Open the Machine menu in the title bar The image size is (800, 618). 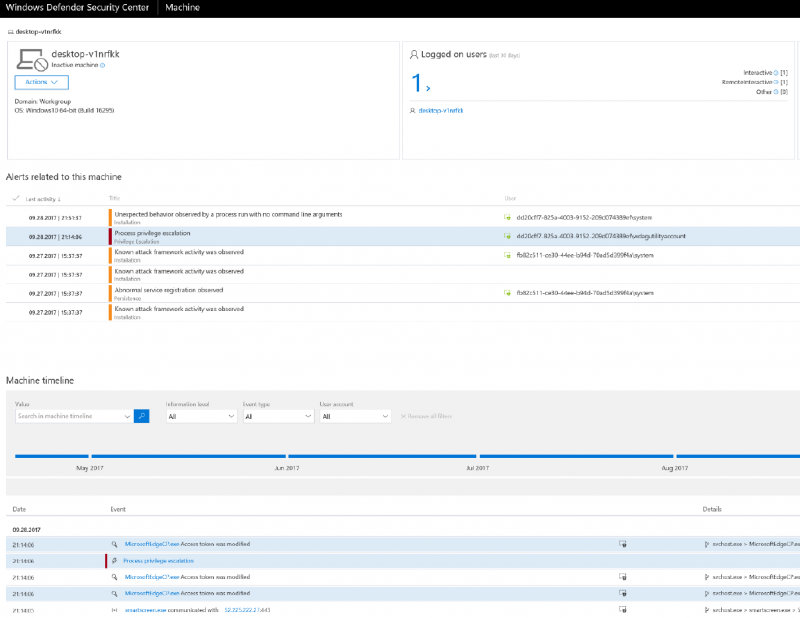click(185, 7)
